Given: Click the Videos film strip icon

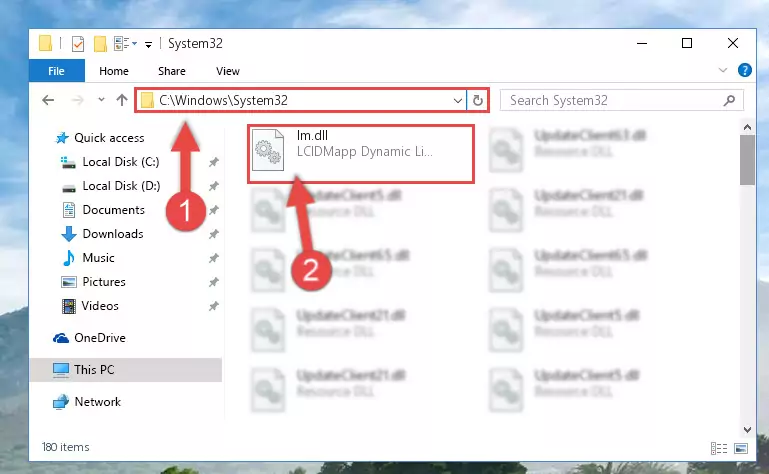Looking at the screenshot, I should [x=69, y=306].
